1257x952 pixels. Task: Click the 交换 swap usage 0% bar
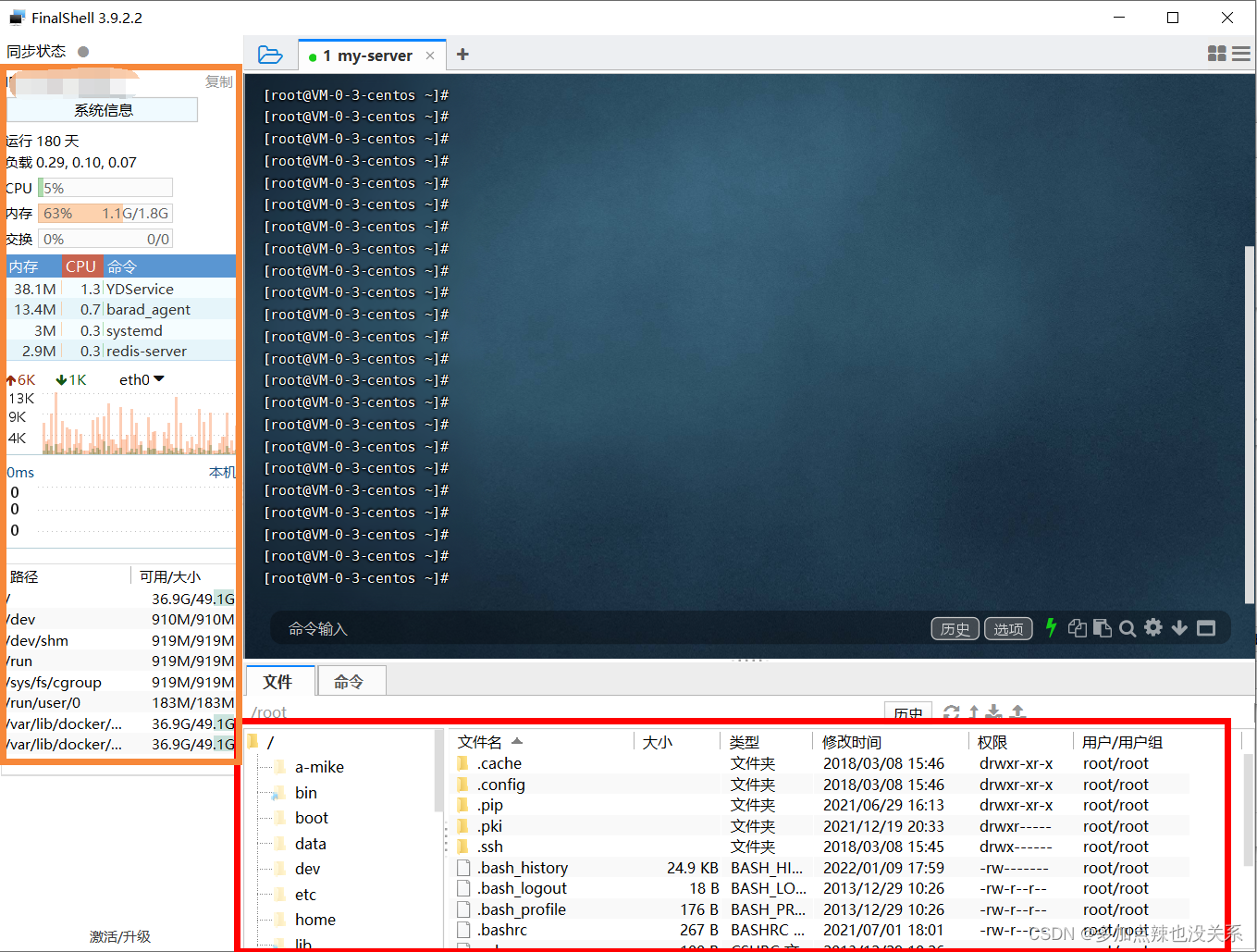(x=105, y=239)
